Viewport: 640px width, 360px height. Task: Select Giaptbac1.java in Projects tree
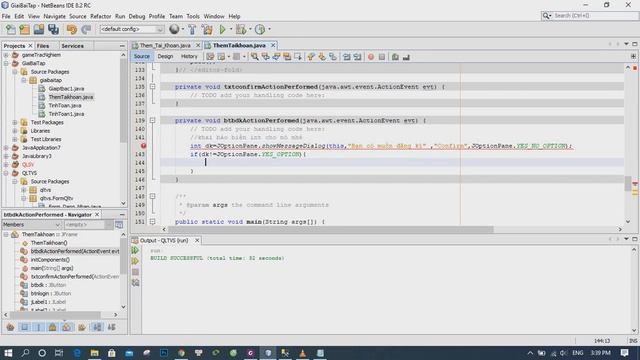[66, 89]
